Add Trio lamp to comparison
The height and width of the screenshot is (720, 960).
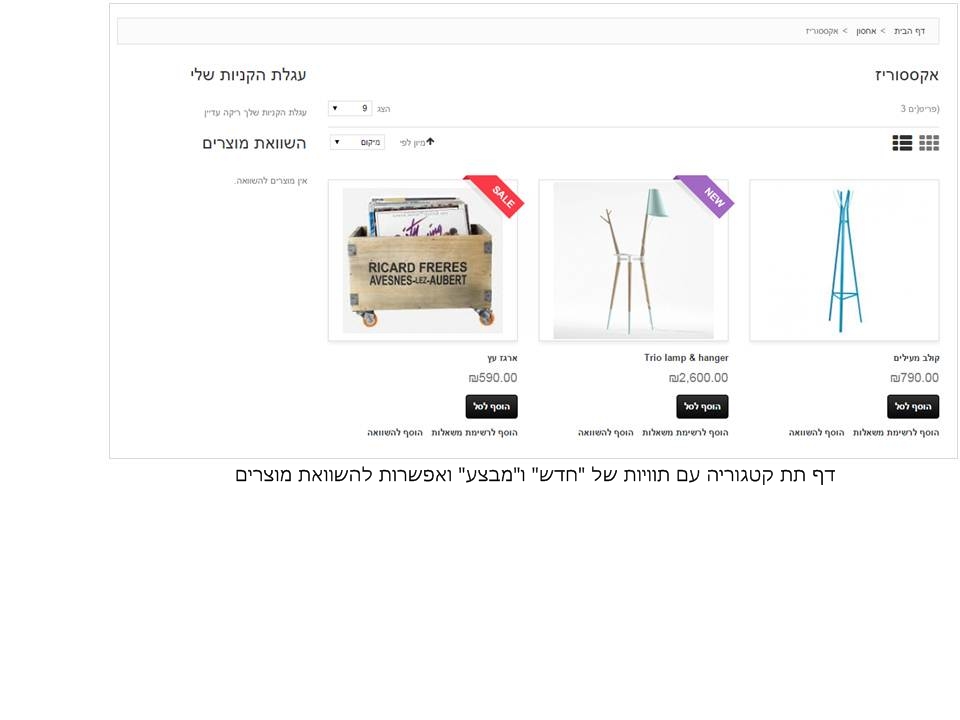pos(606,432)
